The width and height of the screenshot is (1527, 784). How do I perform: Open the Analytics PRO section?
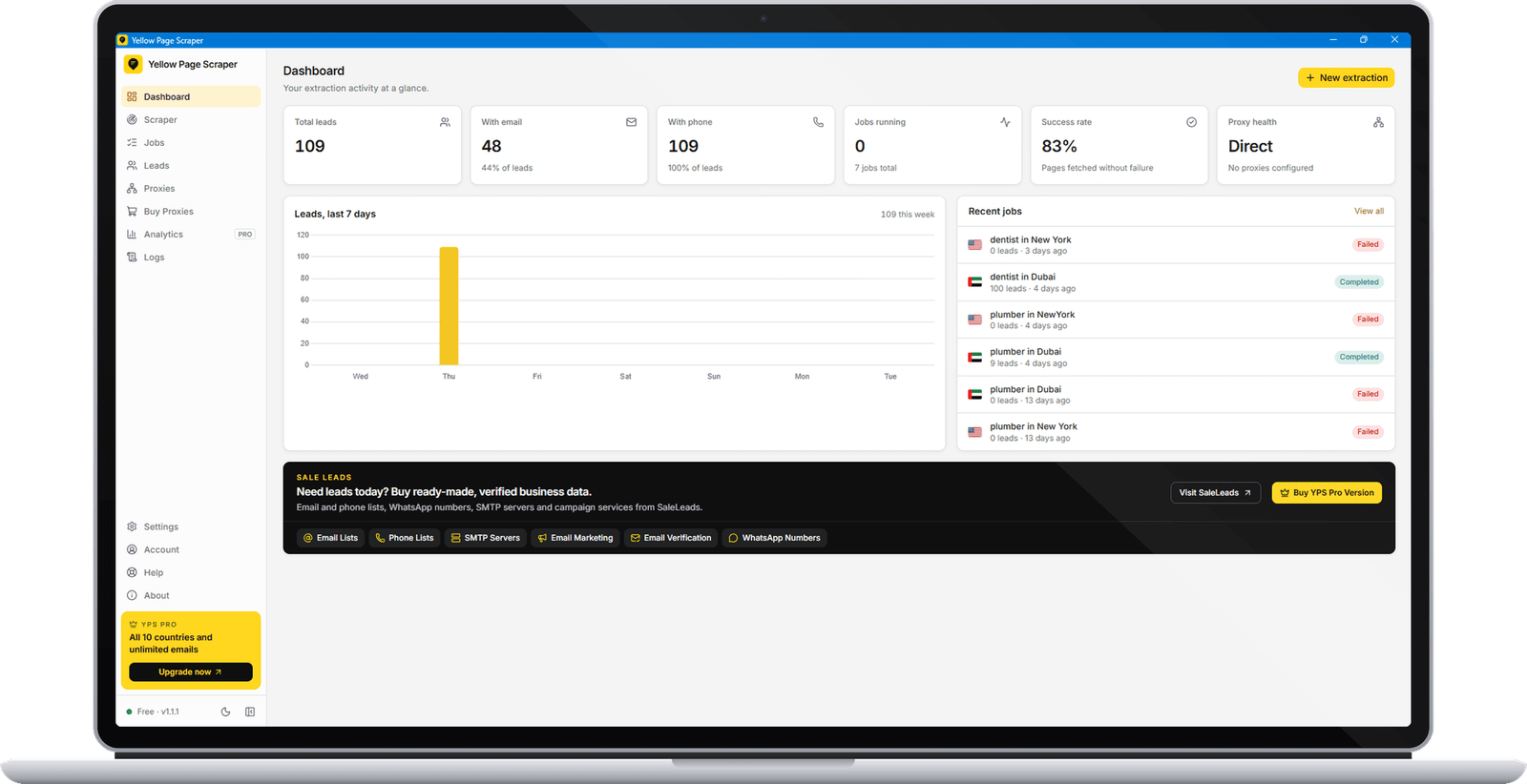(191, 235)
